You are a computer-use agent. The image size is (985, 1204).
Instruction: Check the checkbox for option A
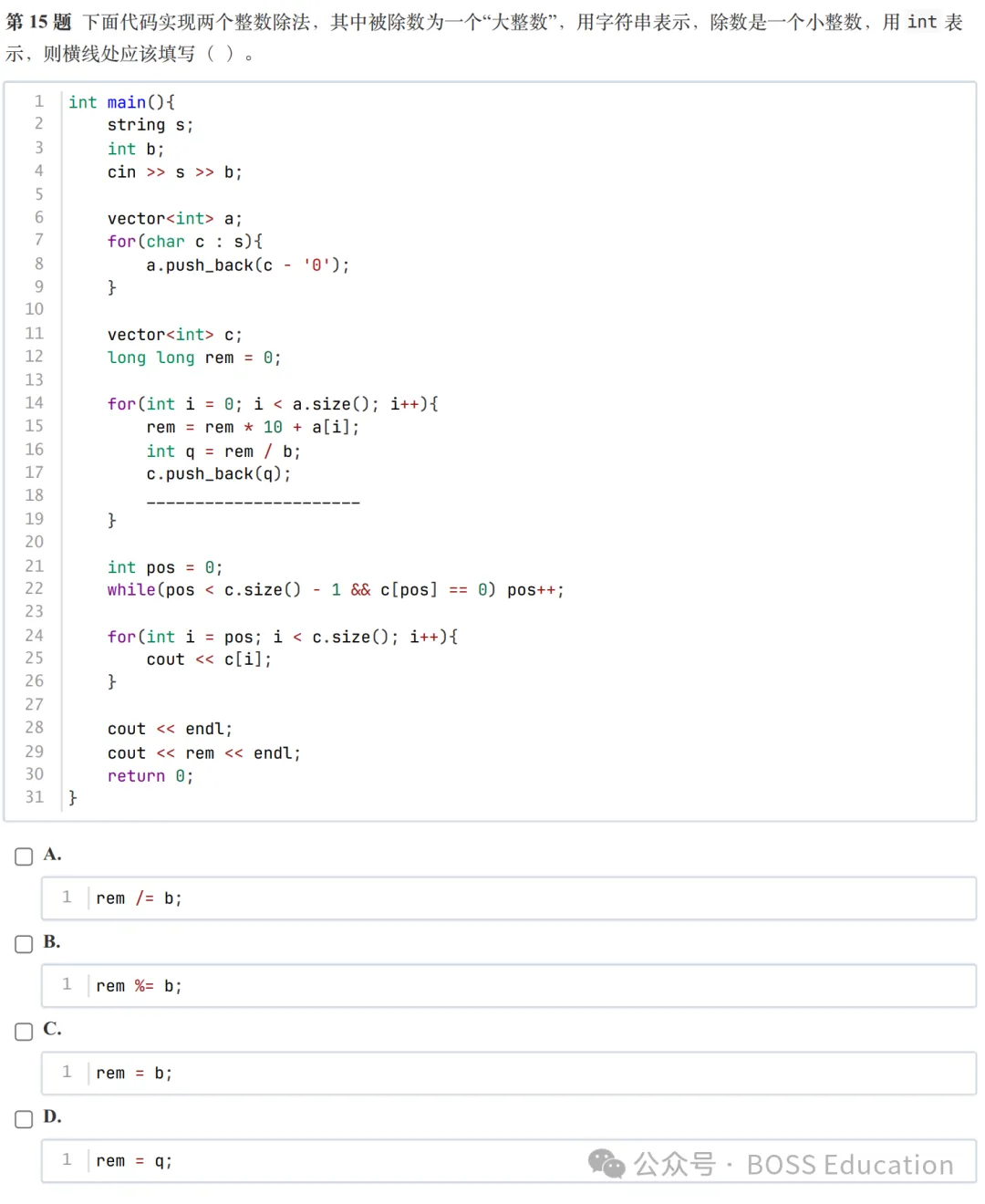pos(24,856)
